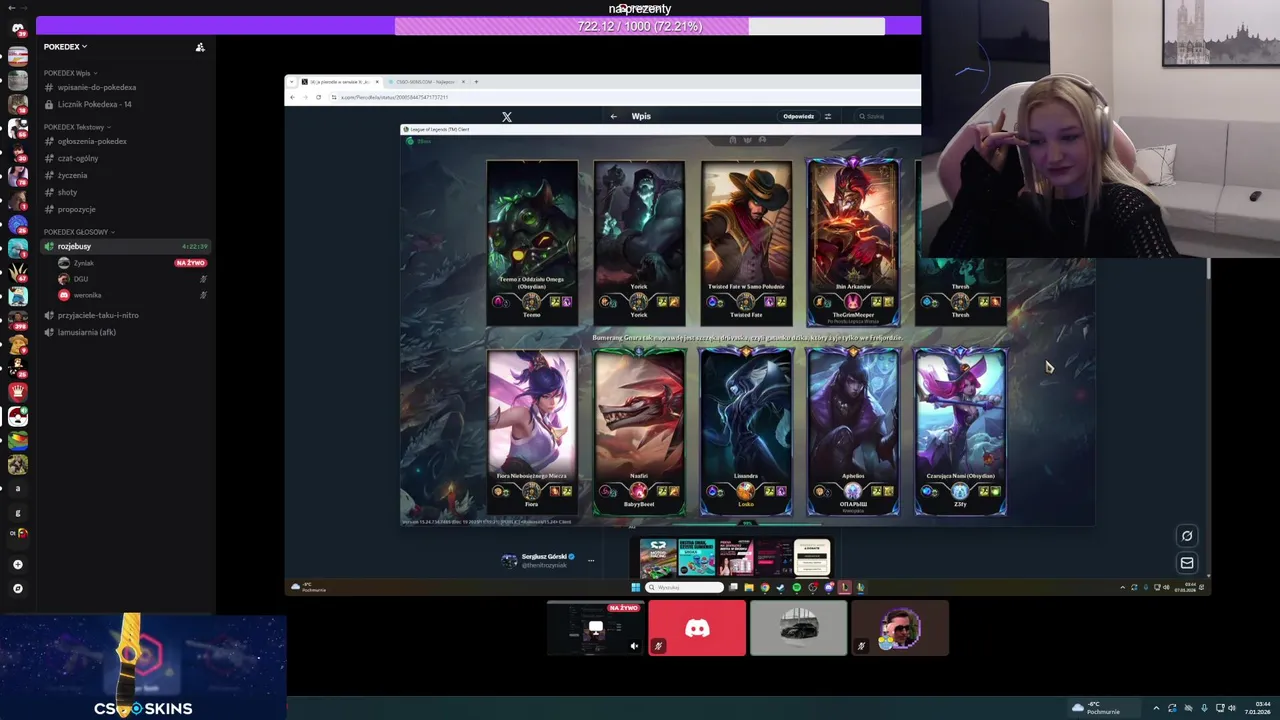Open the shoty text channel

tap(67, 193)
